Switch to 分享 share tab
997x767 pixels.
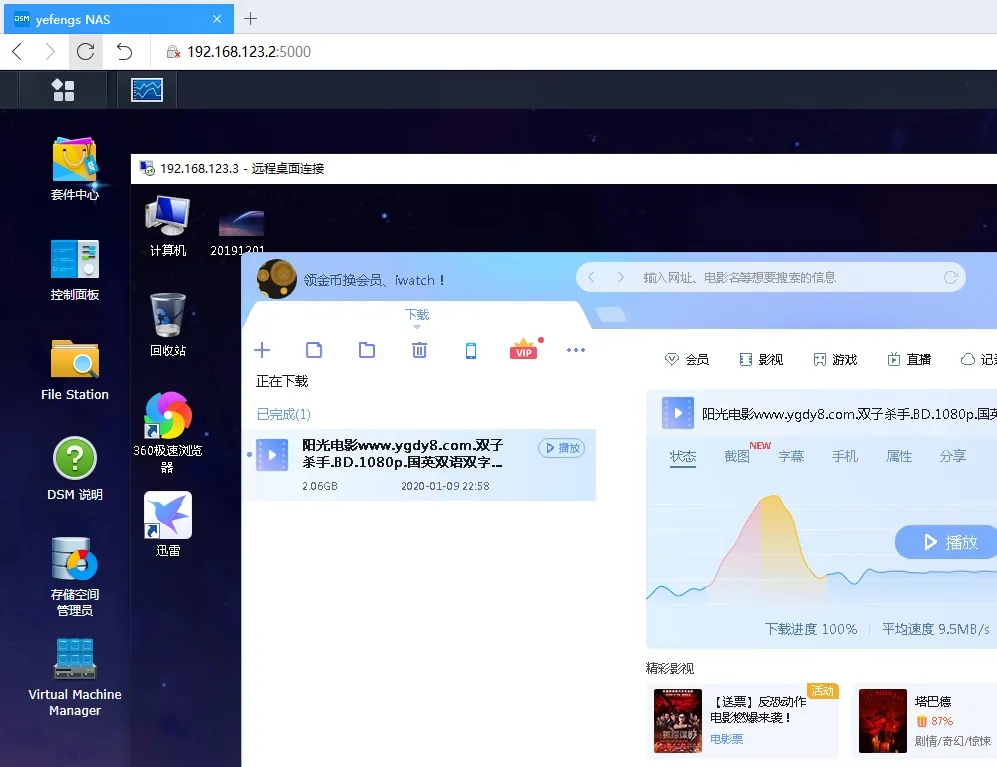952,456
